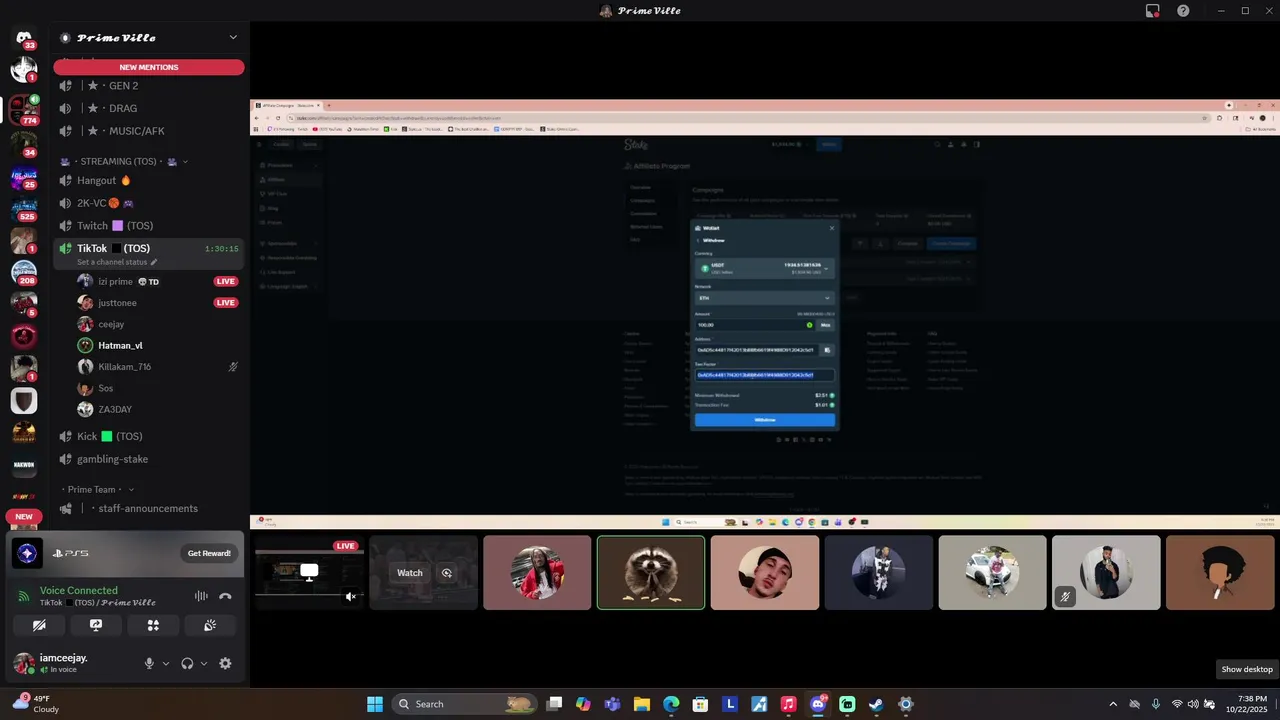Watch izi prime's LIVE stream badge
The image size is (1280, 720).
coord(226,282)
